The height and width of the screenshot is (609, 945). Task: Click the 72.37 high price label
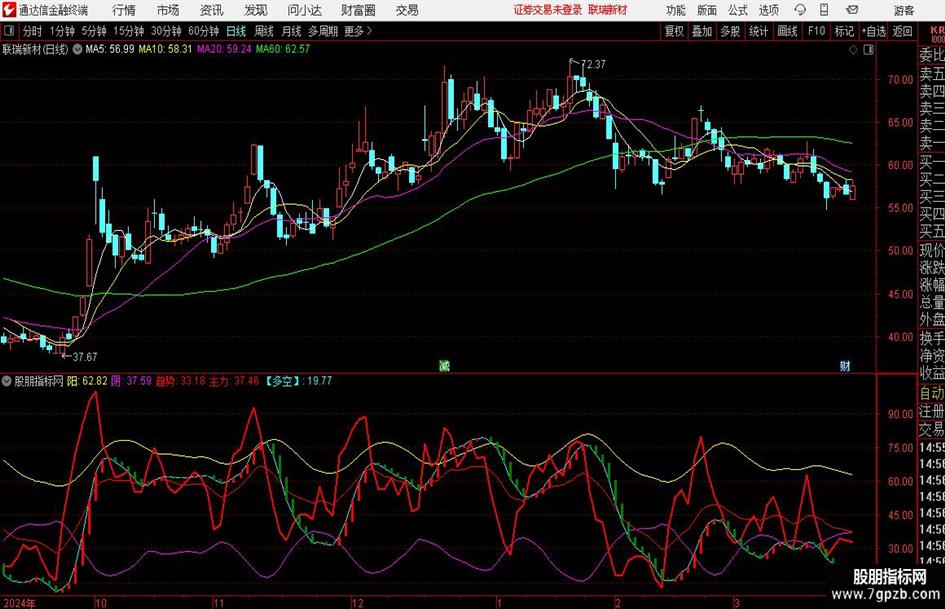pyautogui.click(x=593, y=64)
